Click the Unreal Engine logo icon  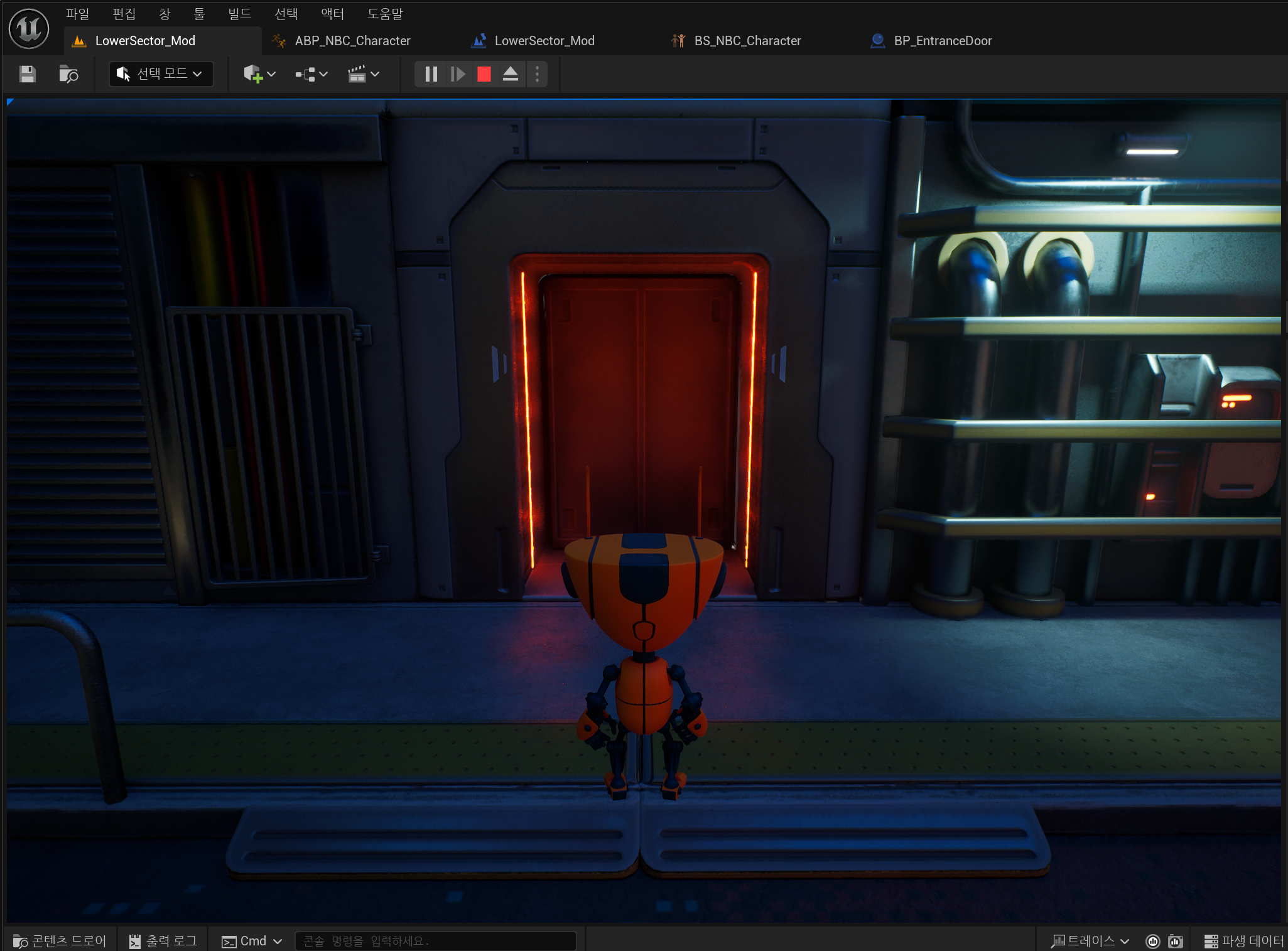click(x=29, y=29)
